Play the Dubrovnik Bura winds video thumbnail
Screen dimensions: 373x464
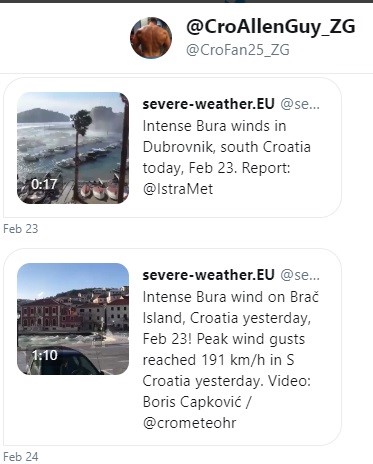click(73, 148)
